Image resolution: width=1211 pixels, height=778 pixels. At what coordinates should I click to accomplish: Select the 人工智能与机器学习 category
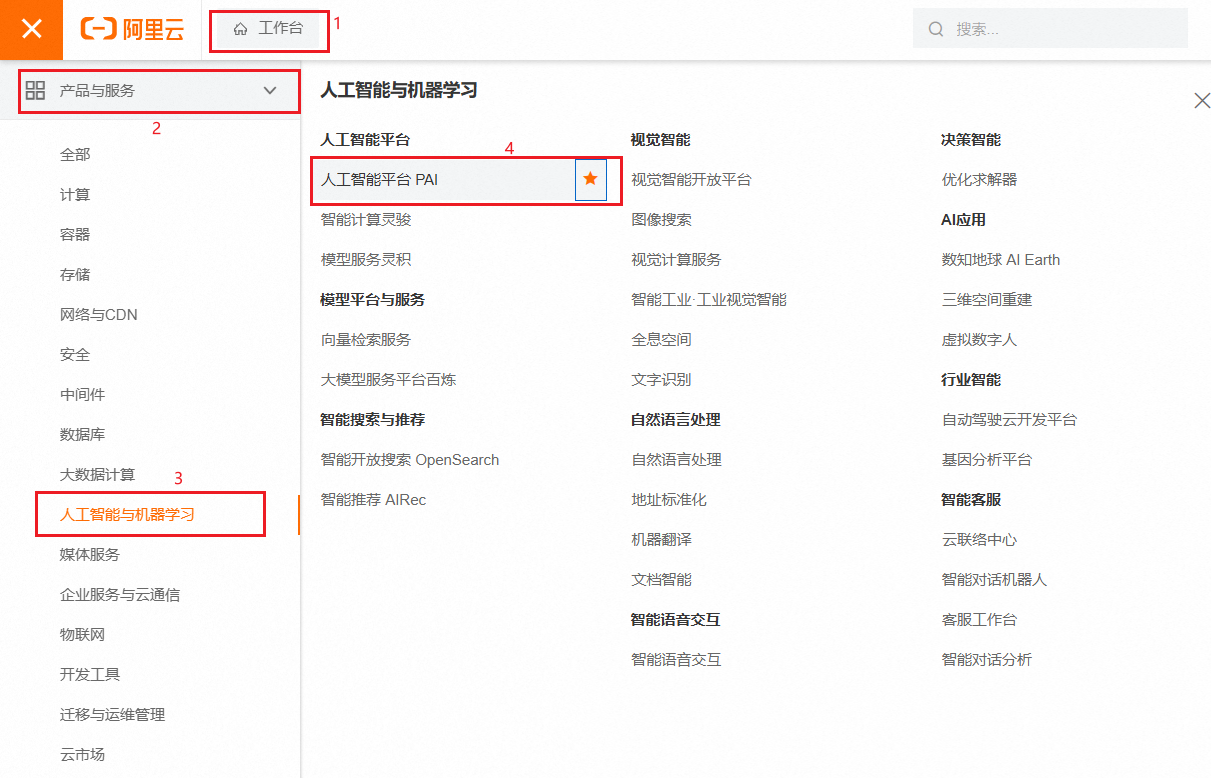(127, 515)
